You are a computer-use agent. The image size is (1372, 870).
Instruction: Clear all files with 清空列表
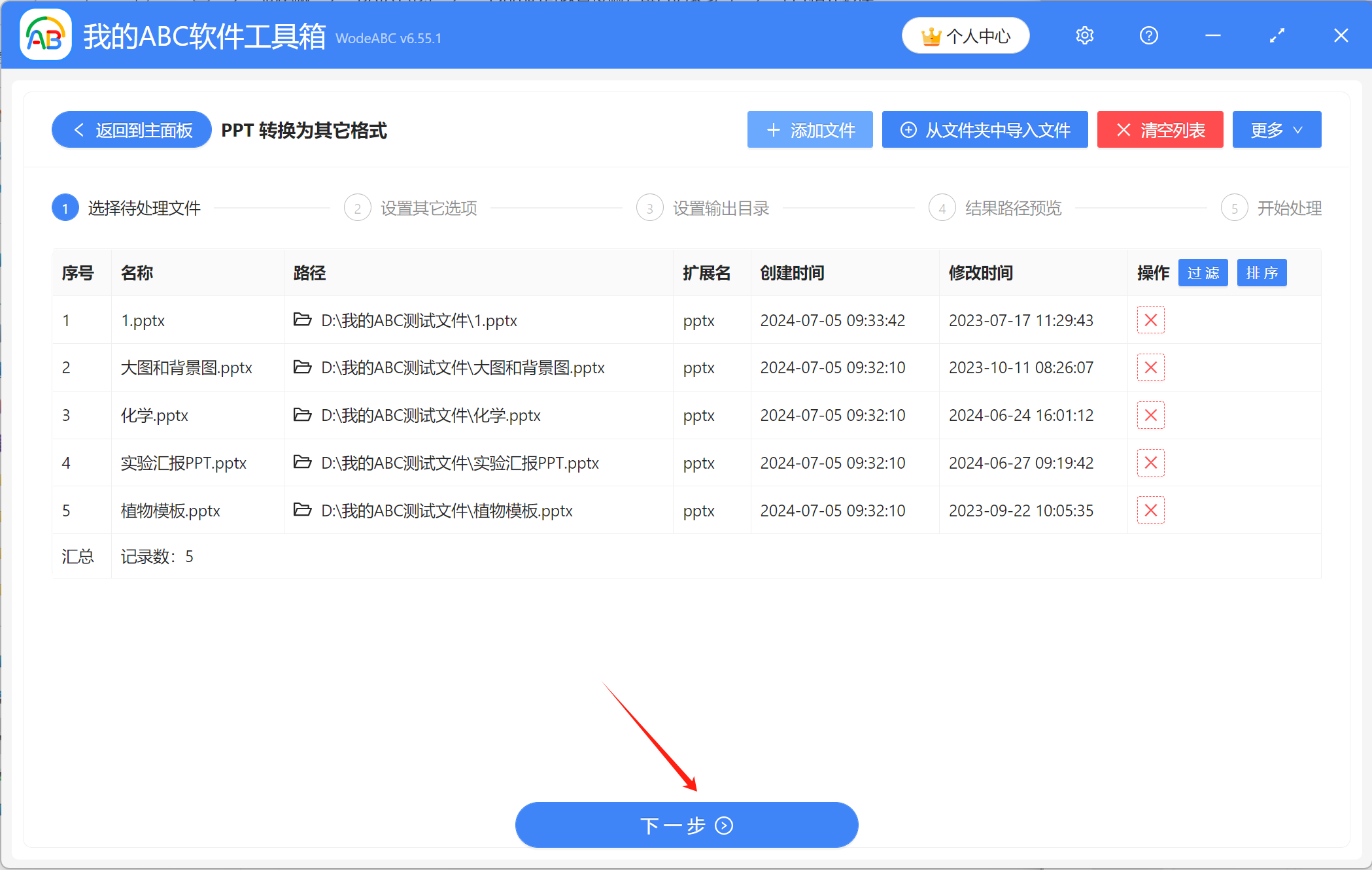tap(1160, 129)
